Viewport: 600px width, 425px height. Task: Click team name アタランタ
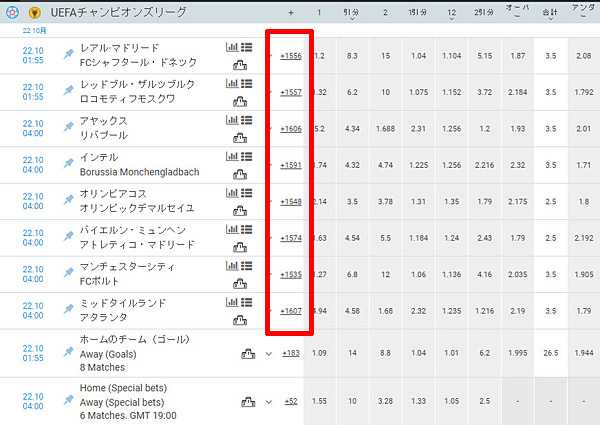click(x=104, y=318)
